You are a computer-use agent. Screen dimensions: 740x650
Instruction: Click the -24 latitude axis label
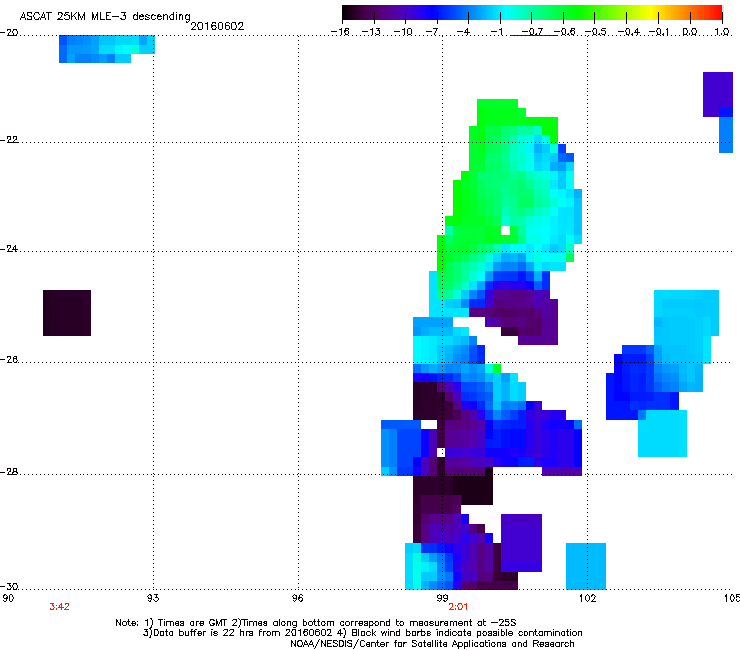pos(9,248)
